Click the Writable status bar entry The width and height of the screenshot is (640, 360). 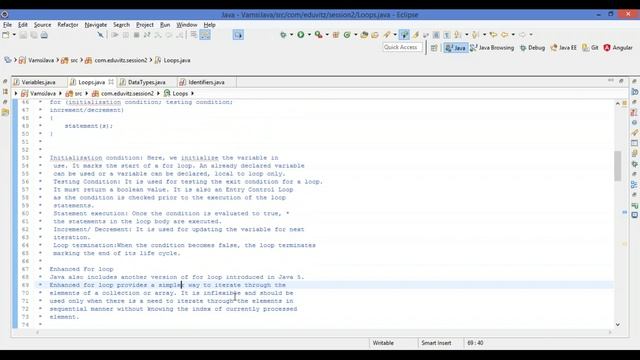(x=383, y=343)
